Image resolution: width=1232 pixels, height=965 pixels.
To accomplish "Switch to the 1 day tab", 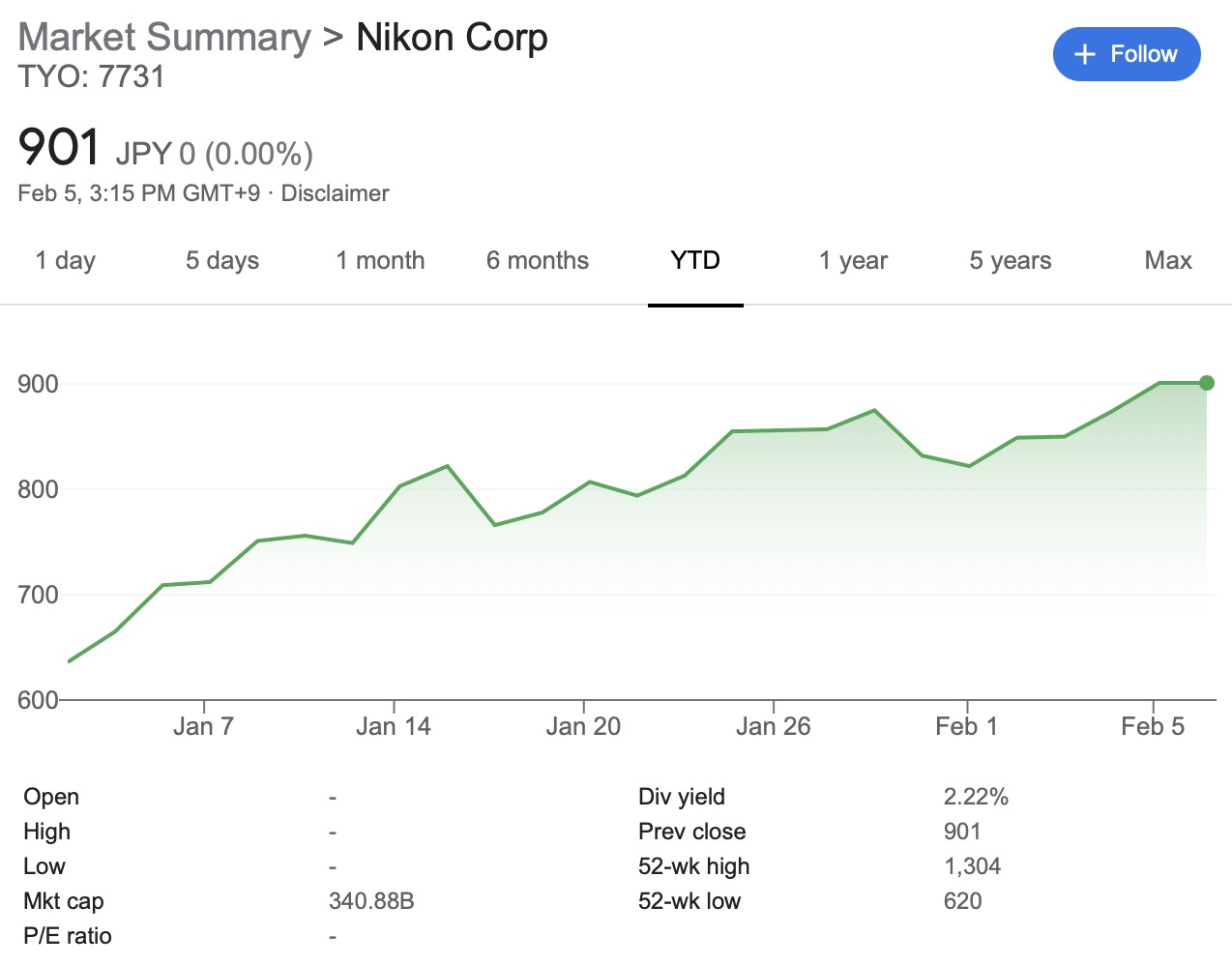I will click(x=66, y=260).
